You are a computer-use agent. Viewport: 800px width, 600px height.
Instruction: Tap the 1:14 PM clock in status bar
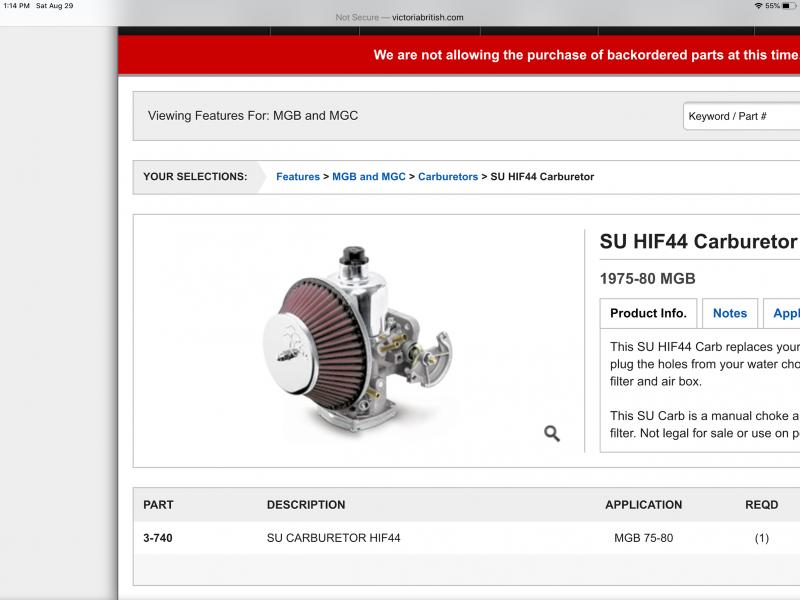pos(15,6)
